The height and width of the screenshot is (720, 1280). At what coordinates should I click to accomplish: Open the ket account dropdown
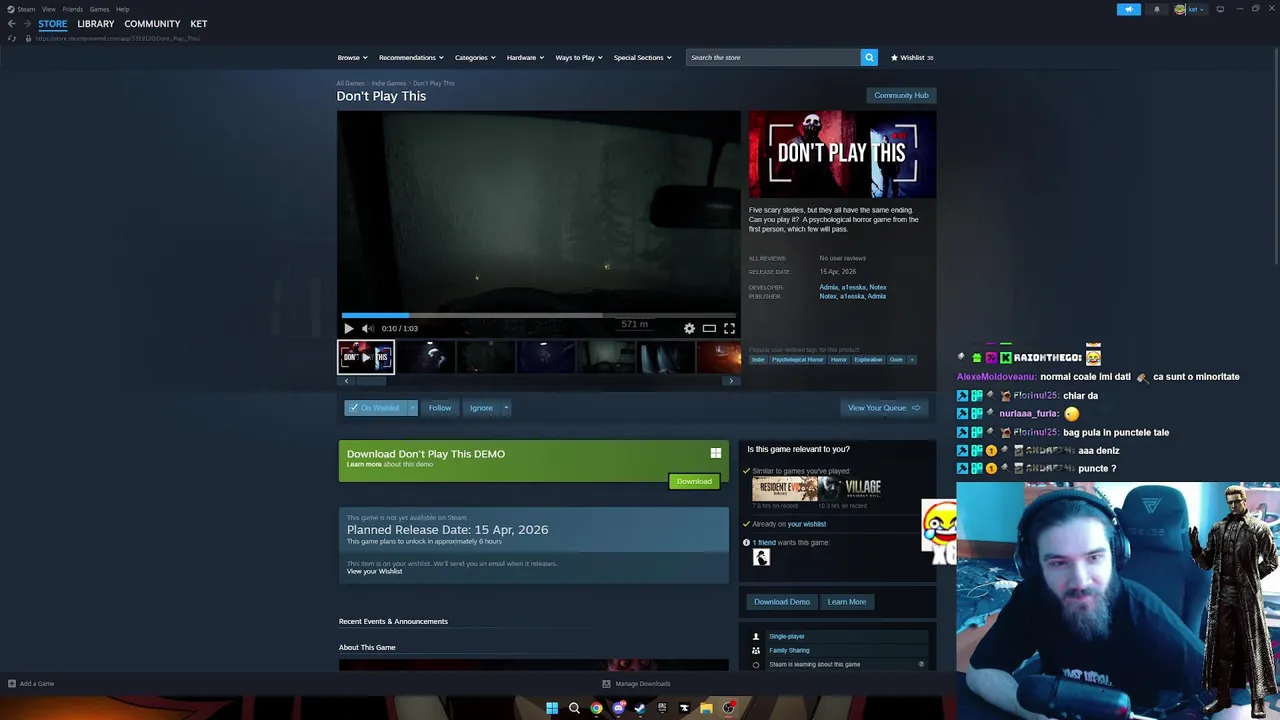point(1189,9)
